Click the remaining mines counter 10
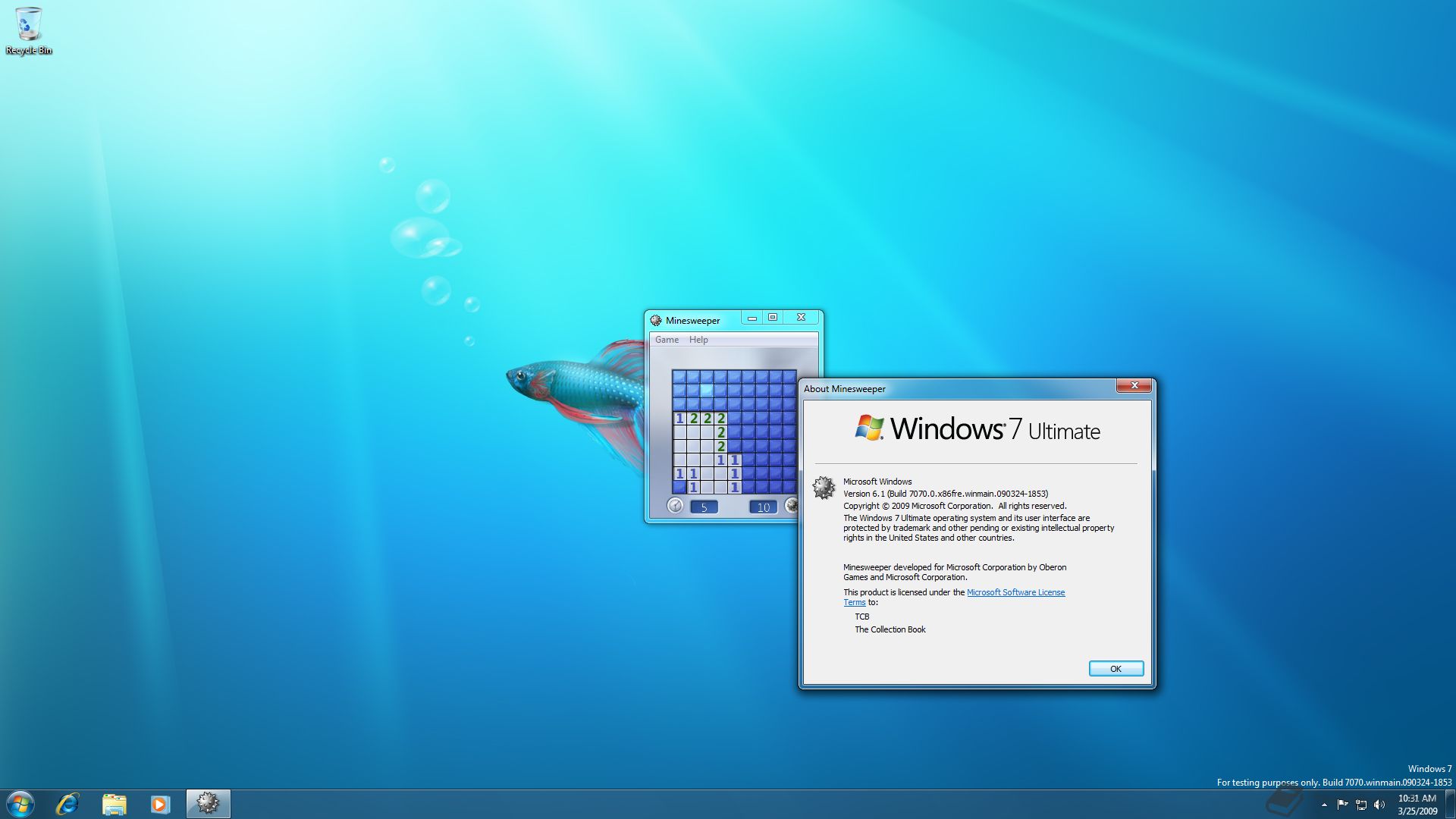Image resolution: width=1456 pixels, height=819 pixels. point(763,507)
